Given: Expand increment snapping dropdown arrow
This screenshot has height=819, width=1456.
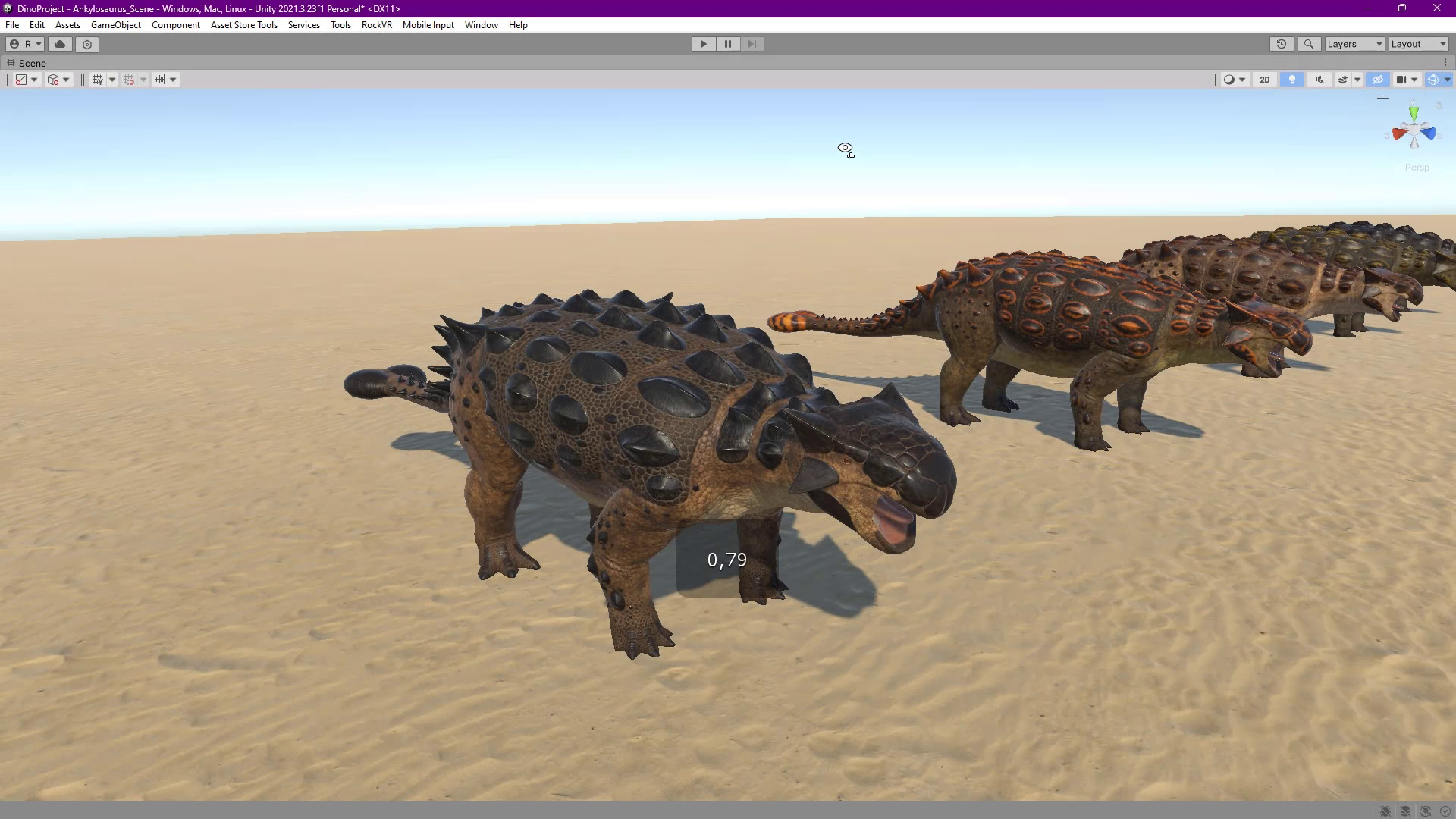Looking at the screenshot, I should pyautogui.click(x=173, y=80).
